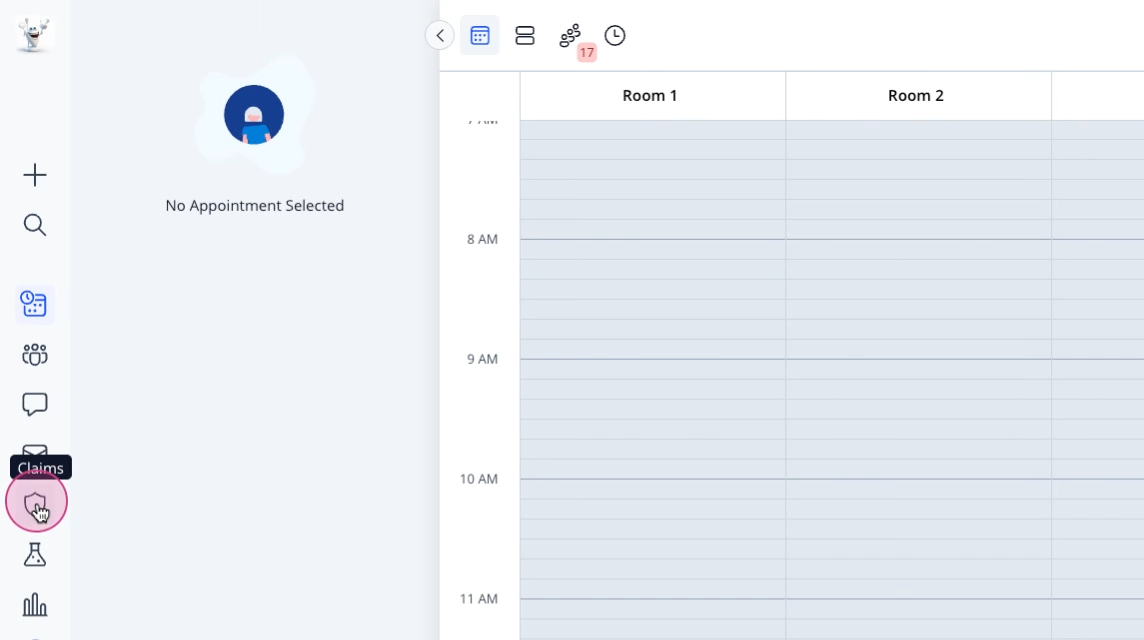Image resolution: width=1144 pixels, height=640 pixels.
Task: Collapse the appointment panel with chevron
Action: (x=440, y=35)
